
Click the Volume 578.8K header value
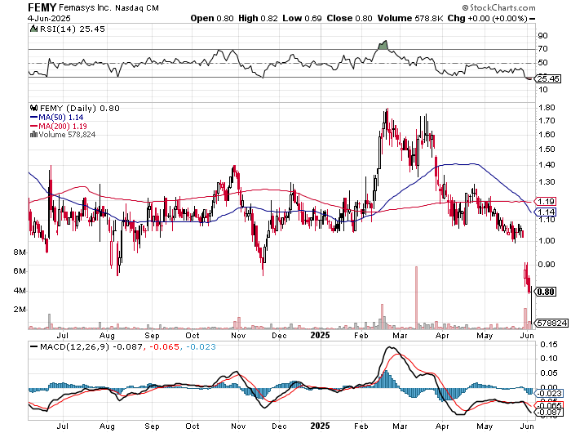(x=410, y=18)
